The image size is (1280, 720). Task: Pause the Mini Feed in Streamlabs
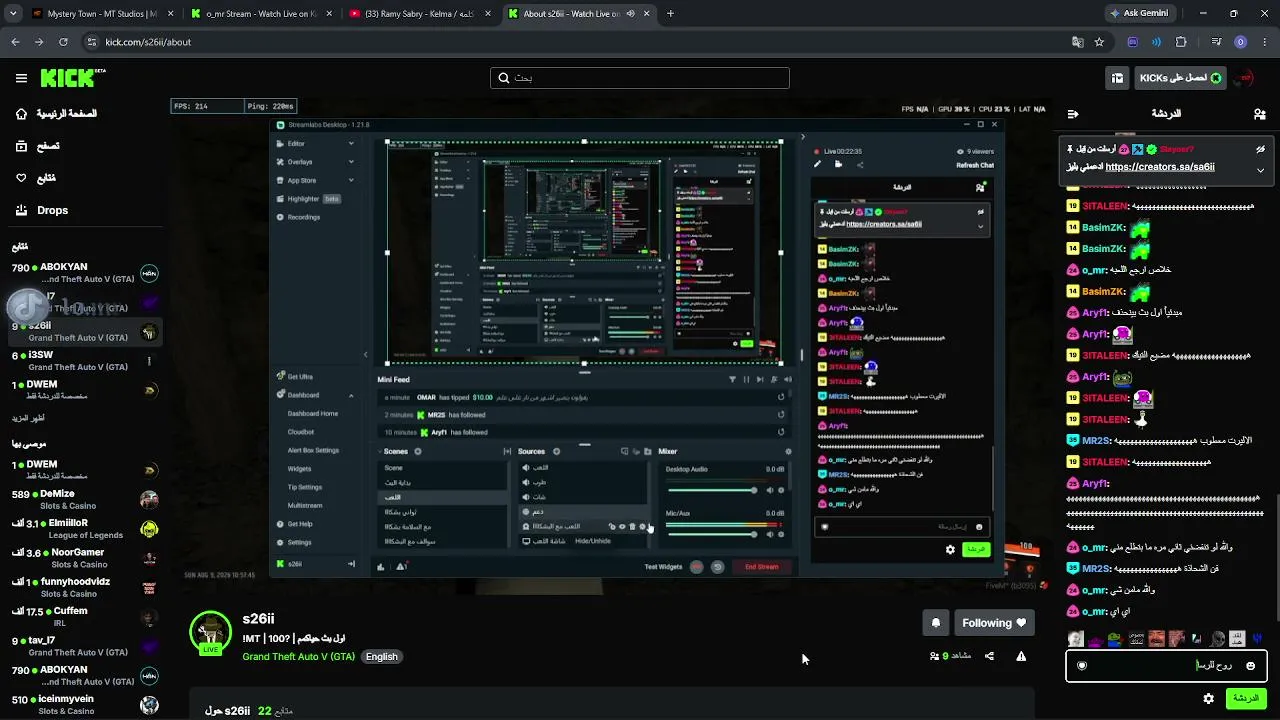[746, 380]
